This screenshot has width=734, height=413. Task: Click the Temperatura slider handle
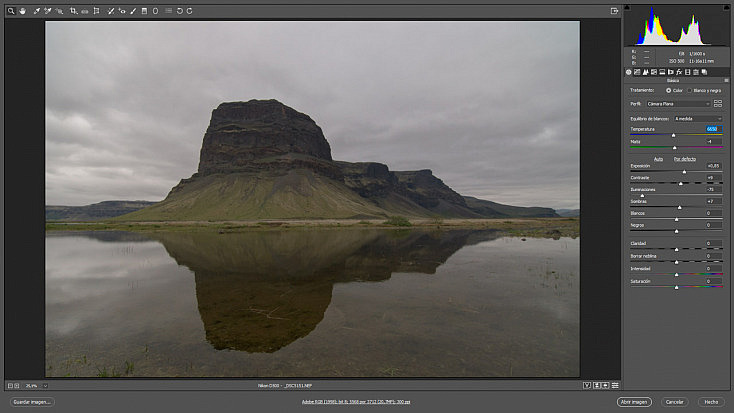point(674,135)
